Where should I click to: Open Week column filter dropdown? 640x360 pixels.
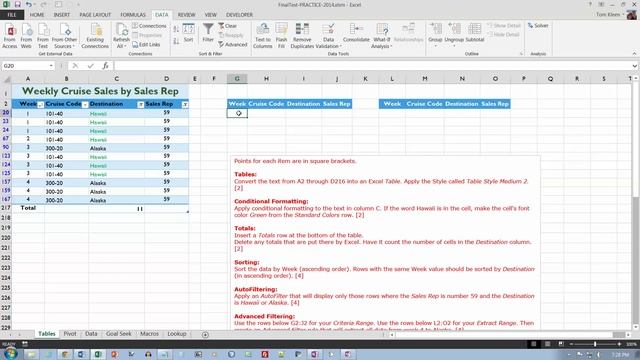40,105
